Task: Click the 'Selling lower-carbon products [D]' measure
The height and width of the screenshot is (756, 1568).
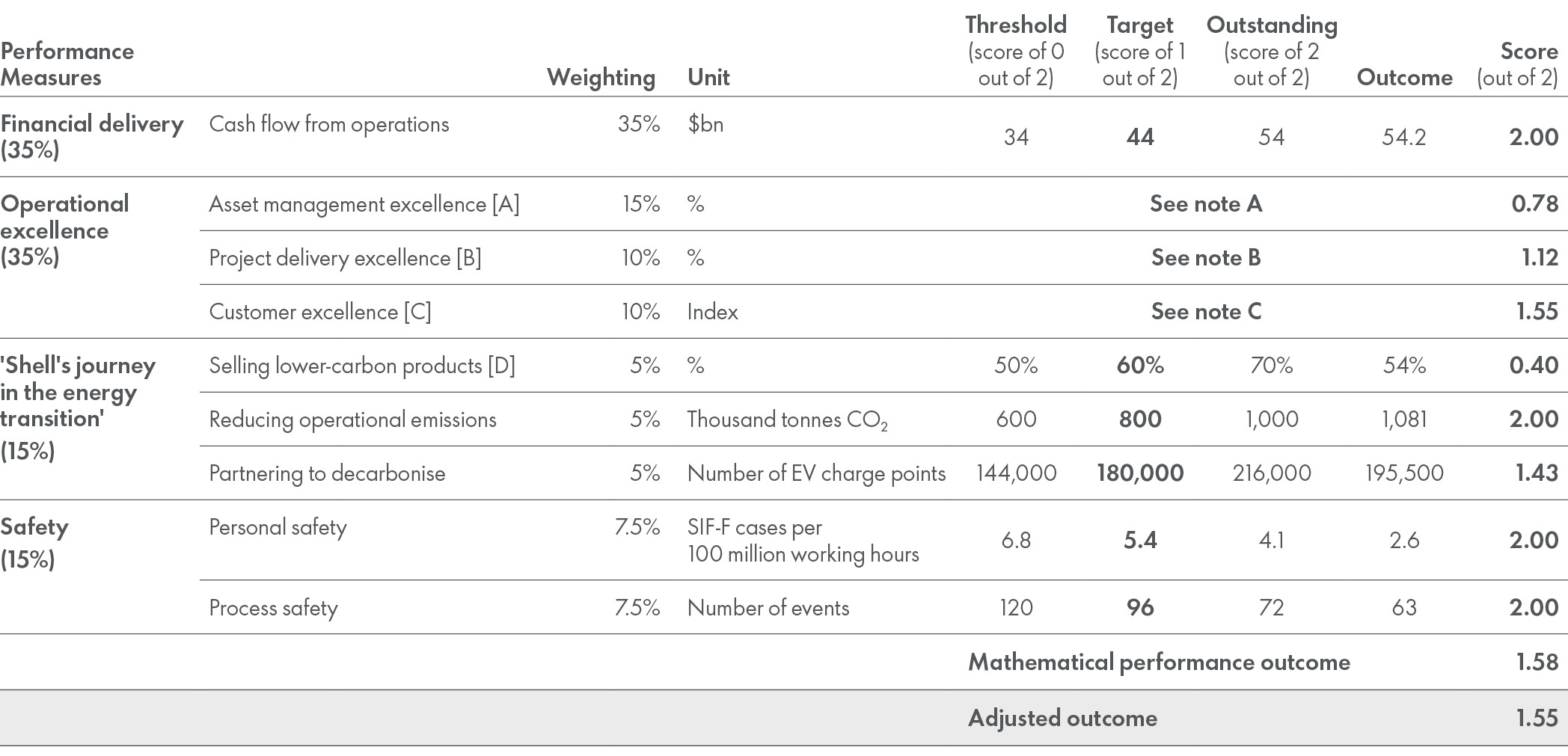Action: (362, 366)
